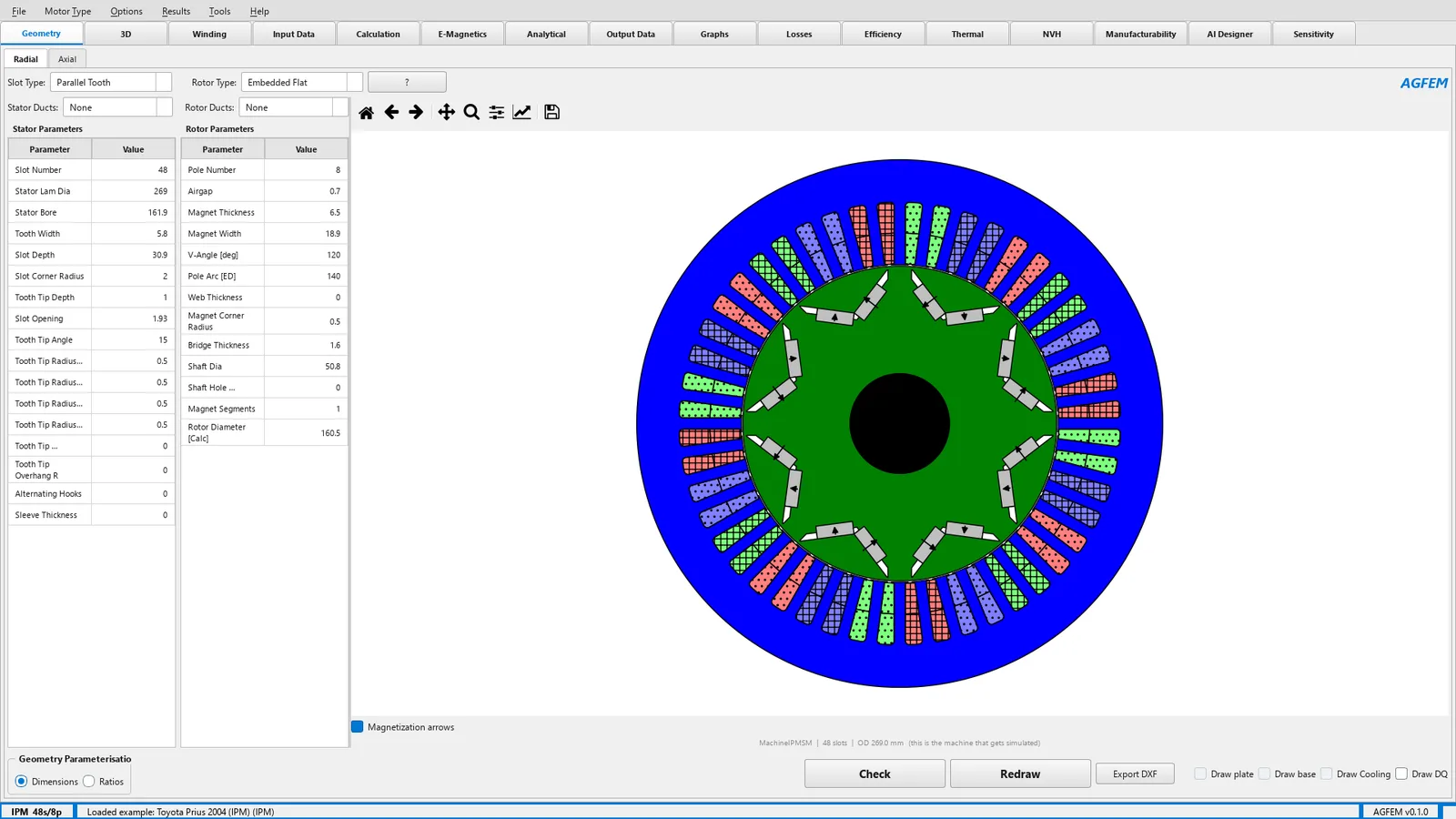Expand the Stator Ducts dropdown
This screenshot has height=819, width=1456.
click(117, 107)
